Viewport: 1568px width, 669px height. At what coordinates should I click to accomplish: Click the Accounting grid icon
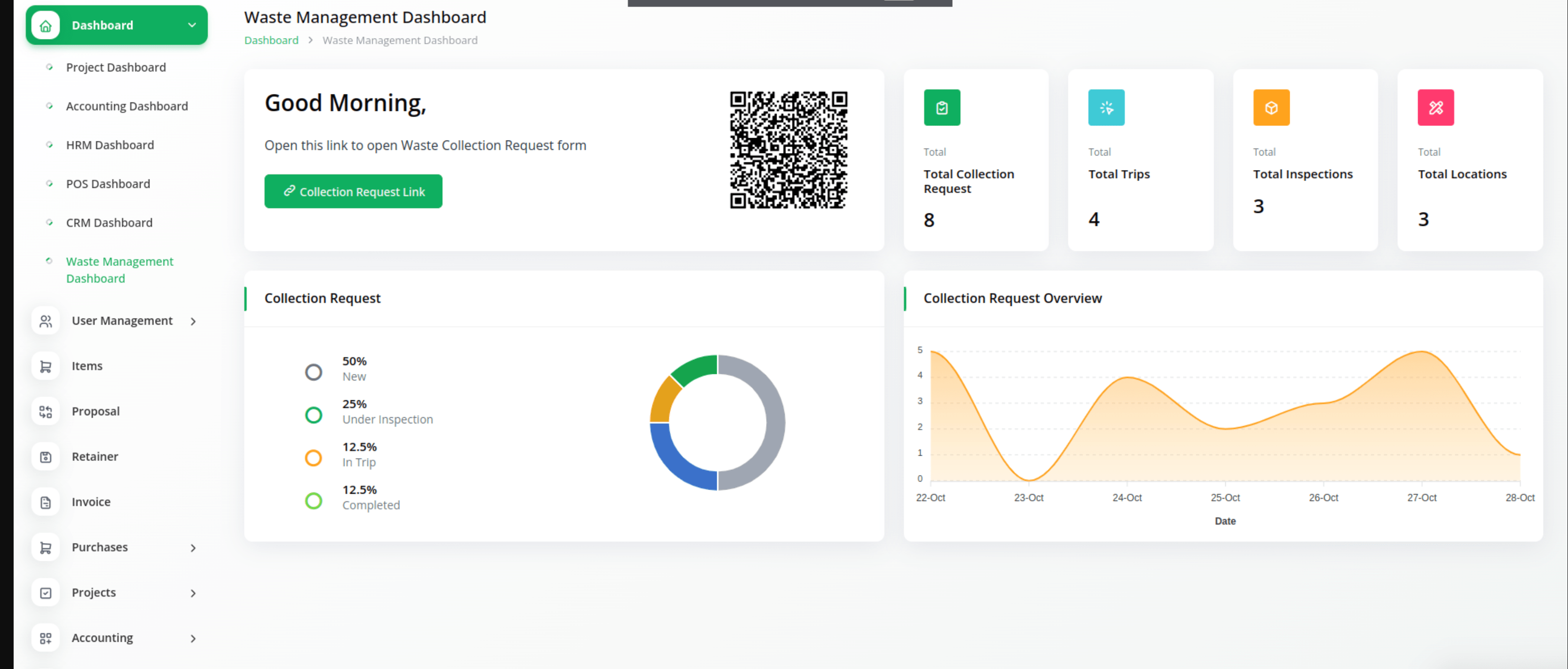click(46, 638)
